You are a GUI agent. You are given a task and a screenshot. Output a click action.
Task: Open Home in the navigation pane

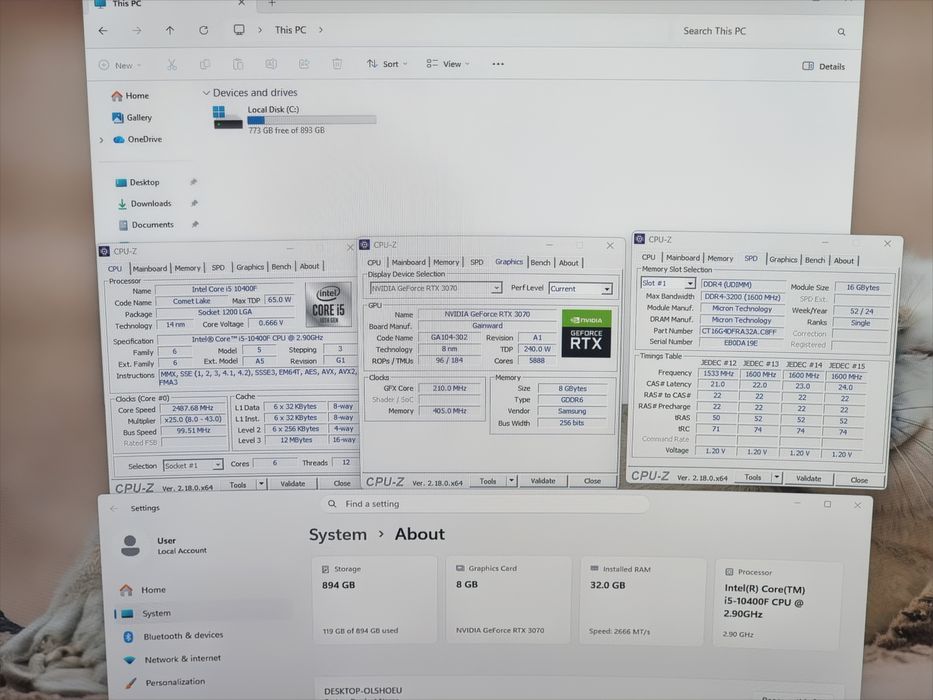click(x=130, y=95)
